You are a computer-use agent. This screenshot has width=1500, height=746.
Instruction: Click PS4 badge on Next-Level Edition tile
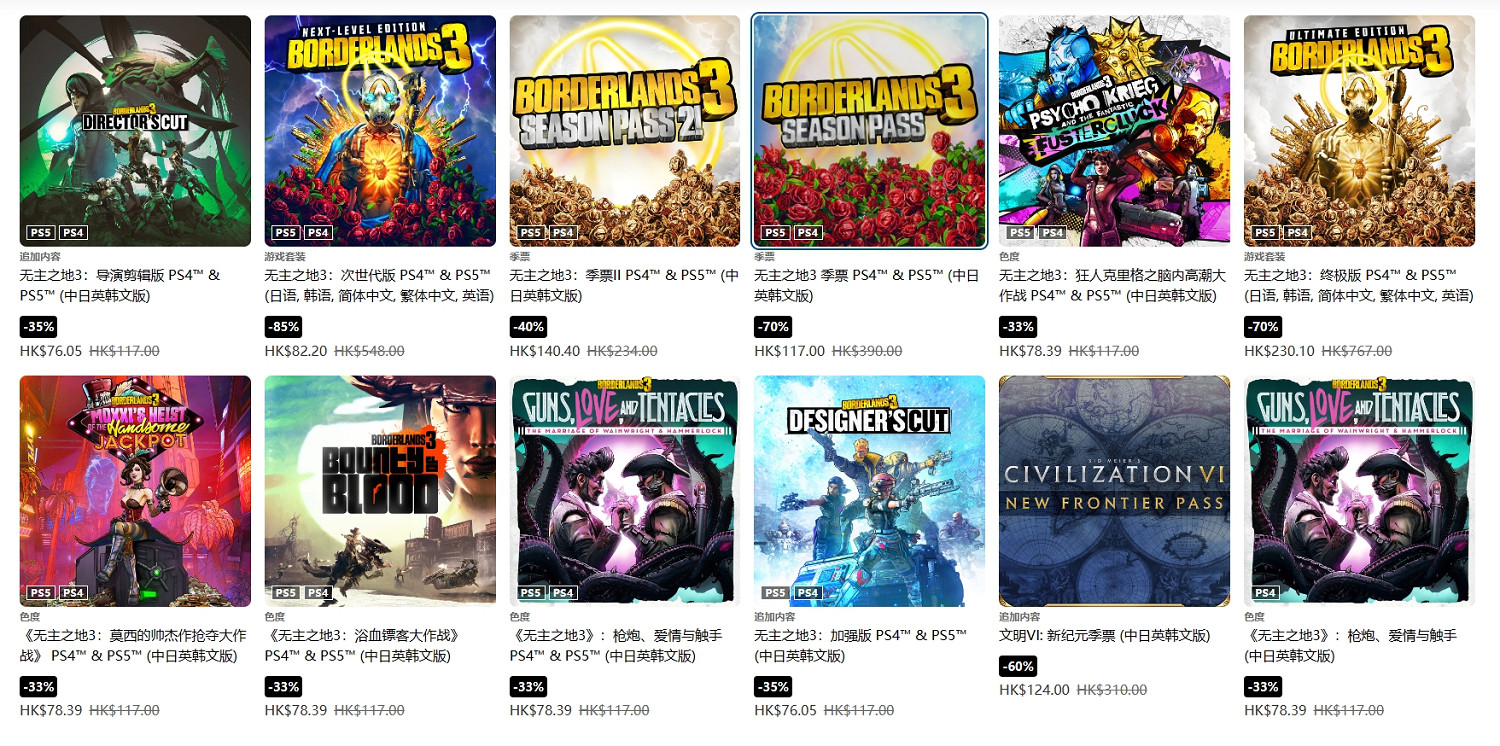tap(318, 233)
